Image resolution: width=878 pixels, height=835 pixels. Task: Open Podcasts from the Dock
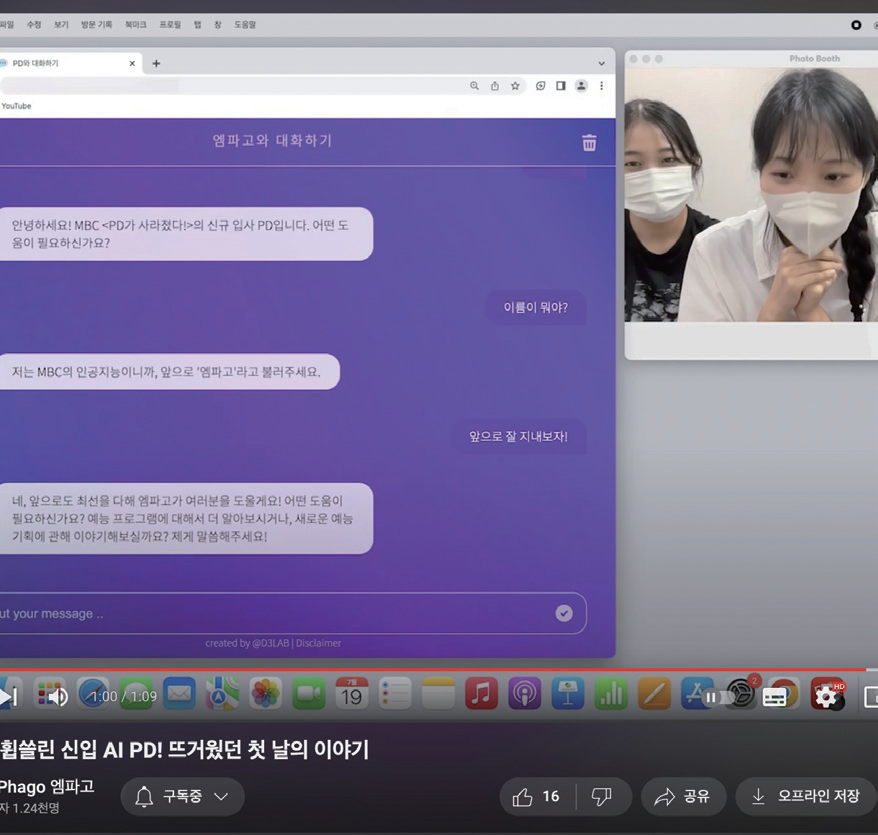click(524, 693)
